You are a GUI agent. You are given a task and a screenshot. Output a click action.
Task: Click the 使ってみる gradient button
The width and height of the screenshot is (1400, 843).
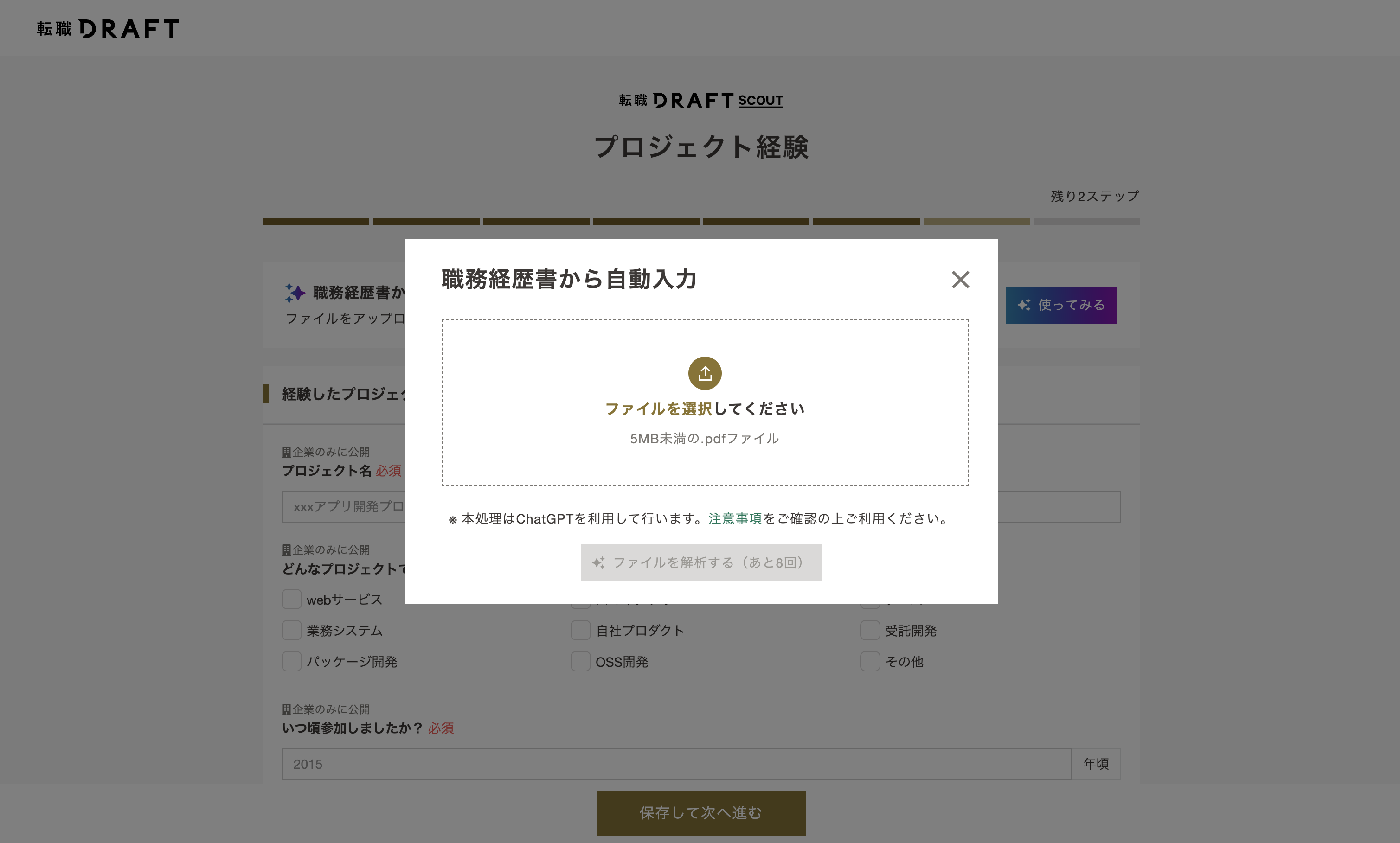pos(1061,305)
